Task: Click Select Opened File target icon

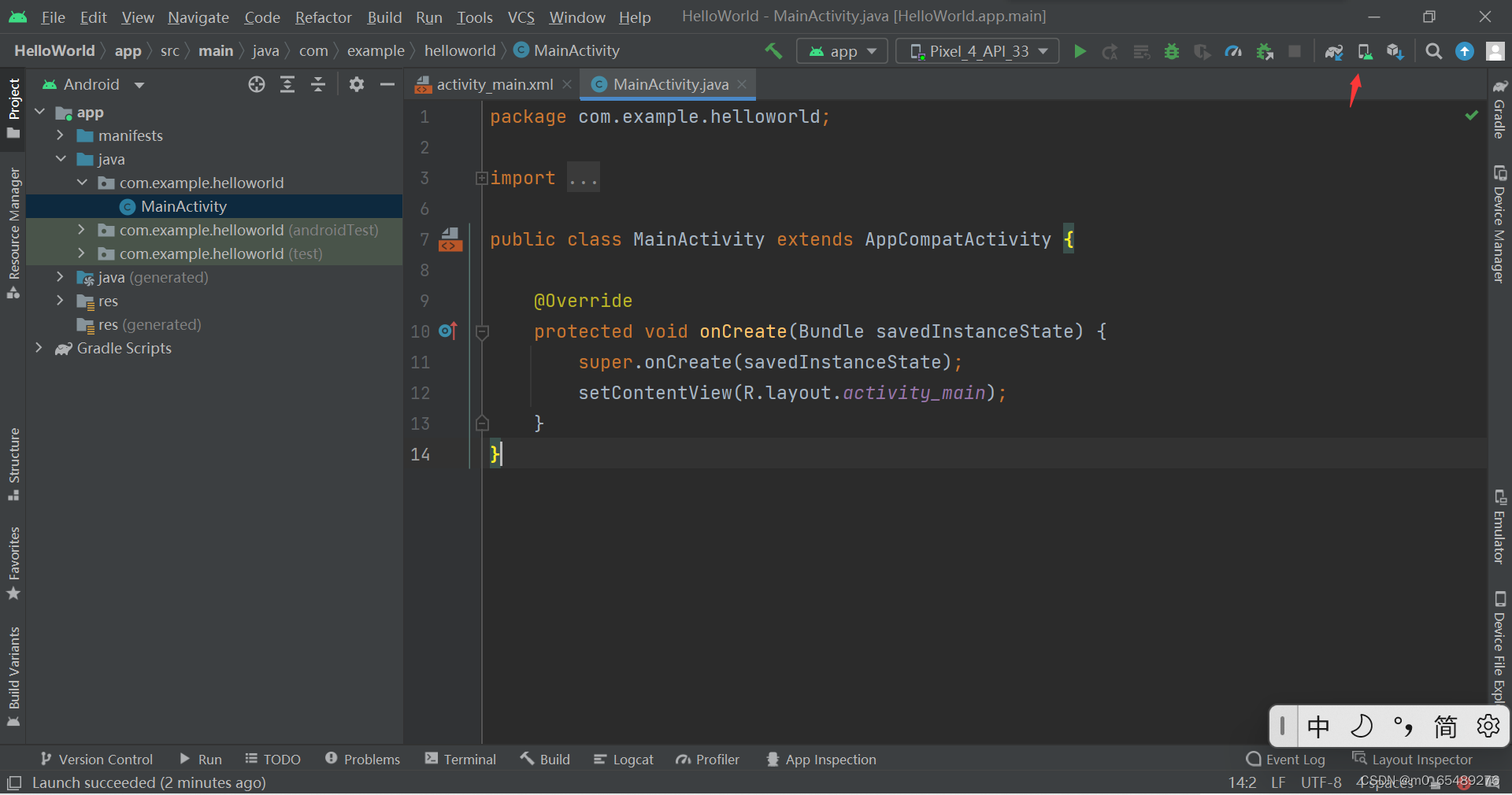Action: (x=257, y=84)
